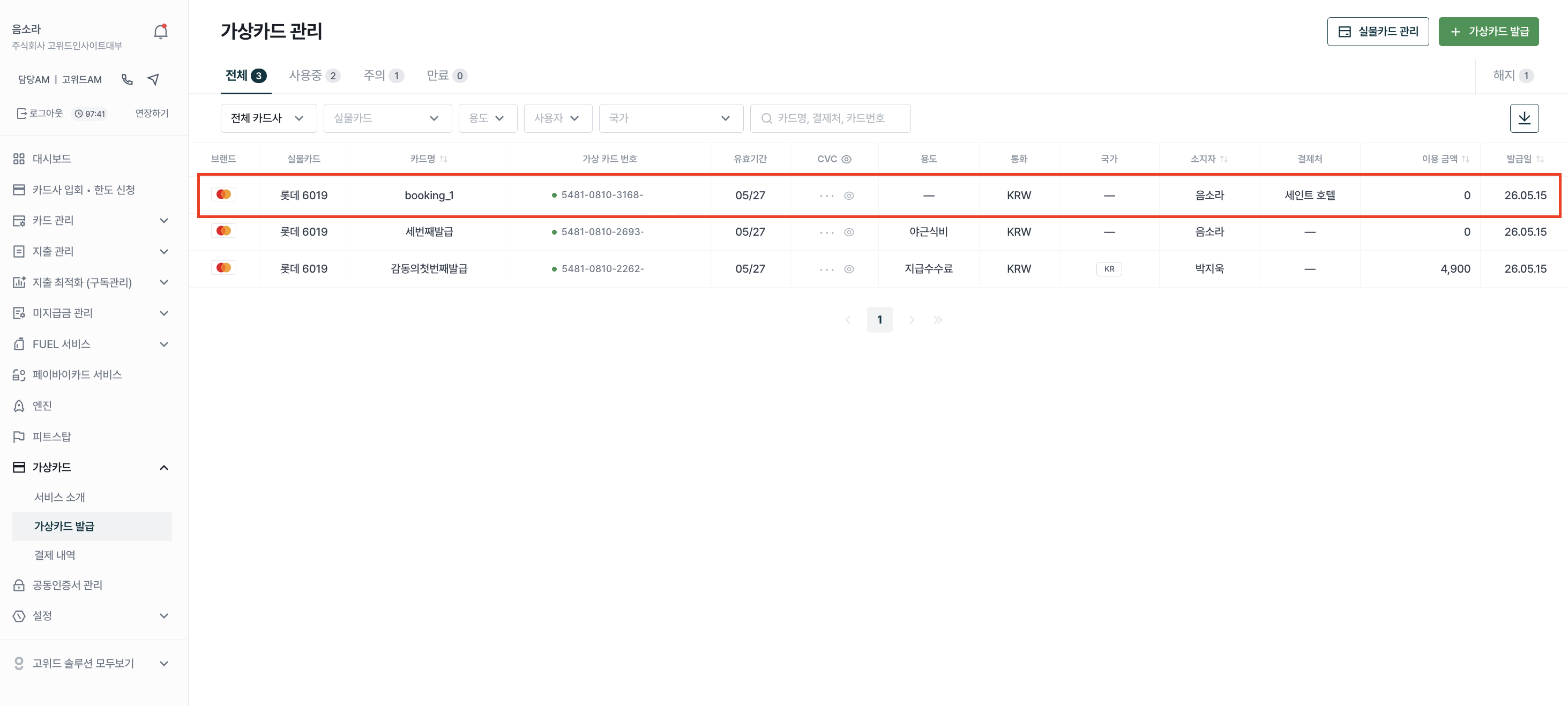1568x706 pixels.
Task: Switch to the 전체 tab
Action: [246, 76]
